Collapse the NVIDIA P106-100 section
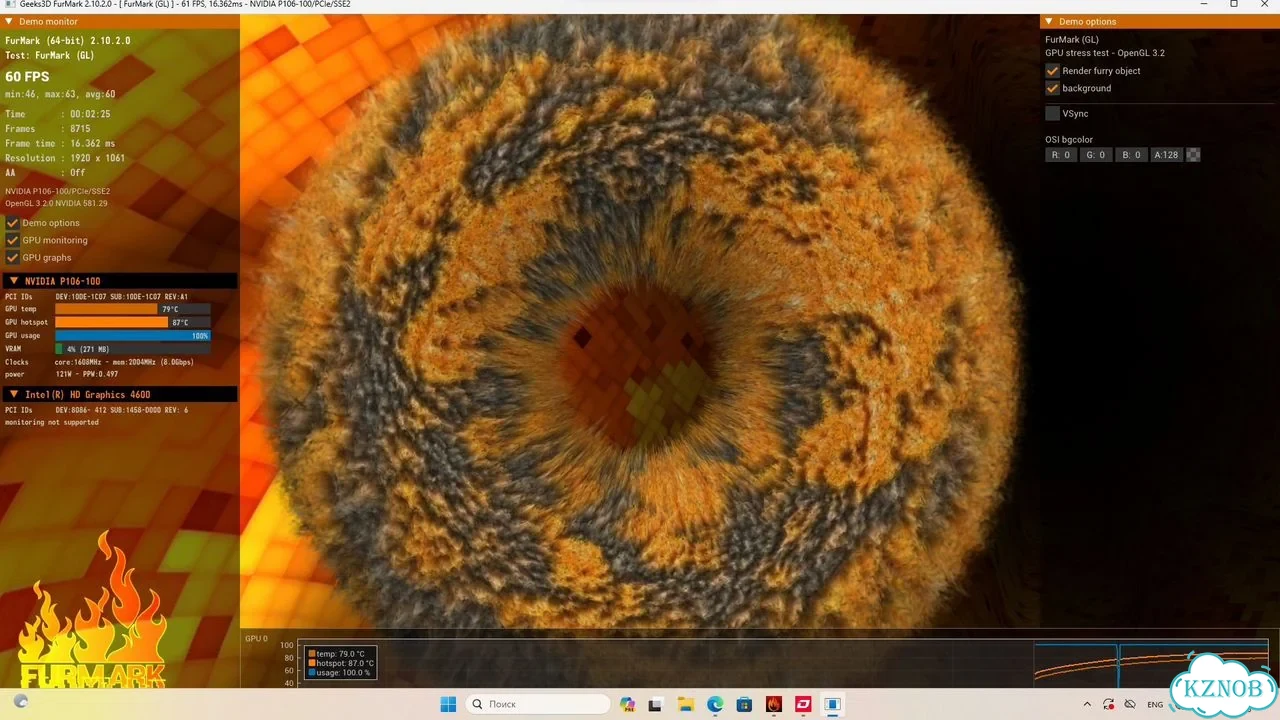Viewport: 1280px width, 720px height. [x=12, y=281]
